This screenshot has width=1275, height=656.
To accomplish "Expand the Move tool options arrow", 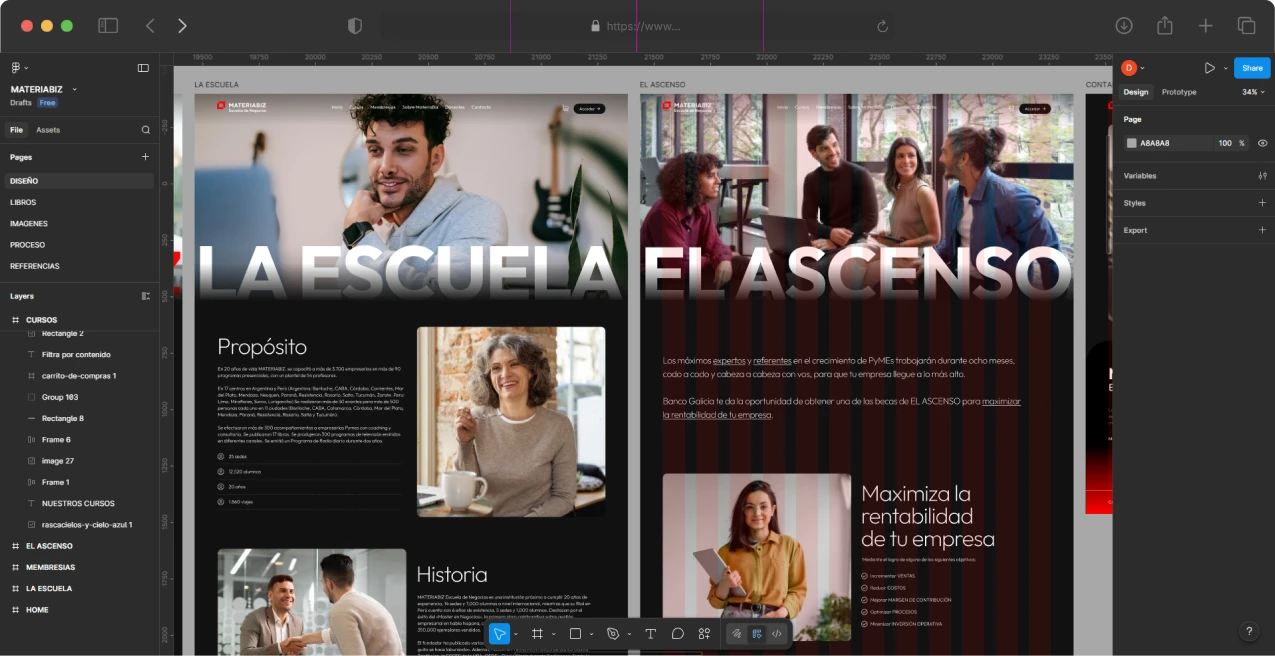I will click(x=515, y=634).
